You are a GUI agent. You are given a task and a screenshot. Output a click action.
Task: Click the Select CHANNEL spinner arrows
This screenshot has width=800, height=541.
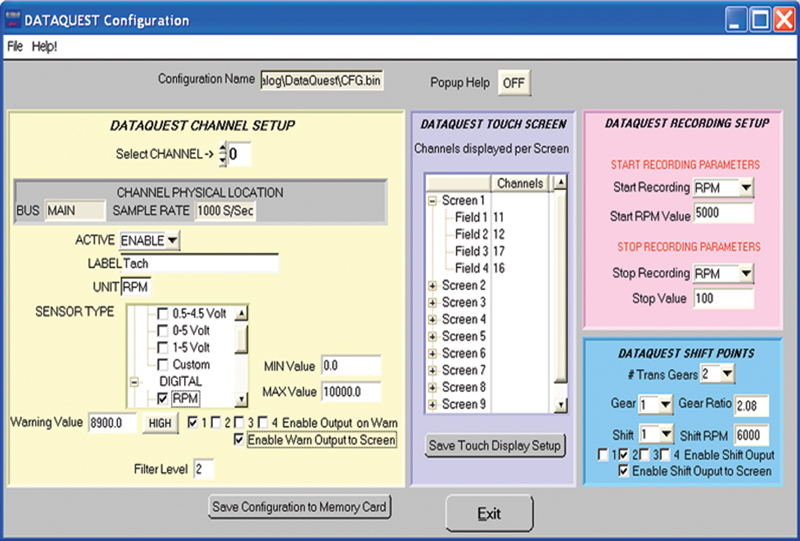coord(222,154)
